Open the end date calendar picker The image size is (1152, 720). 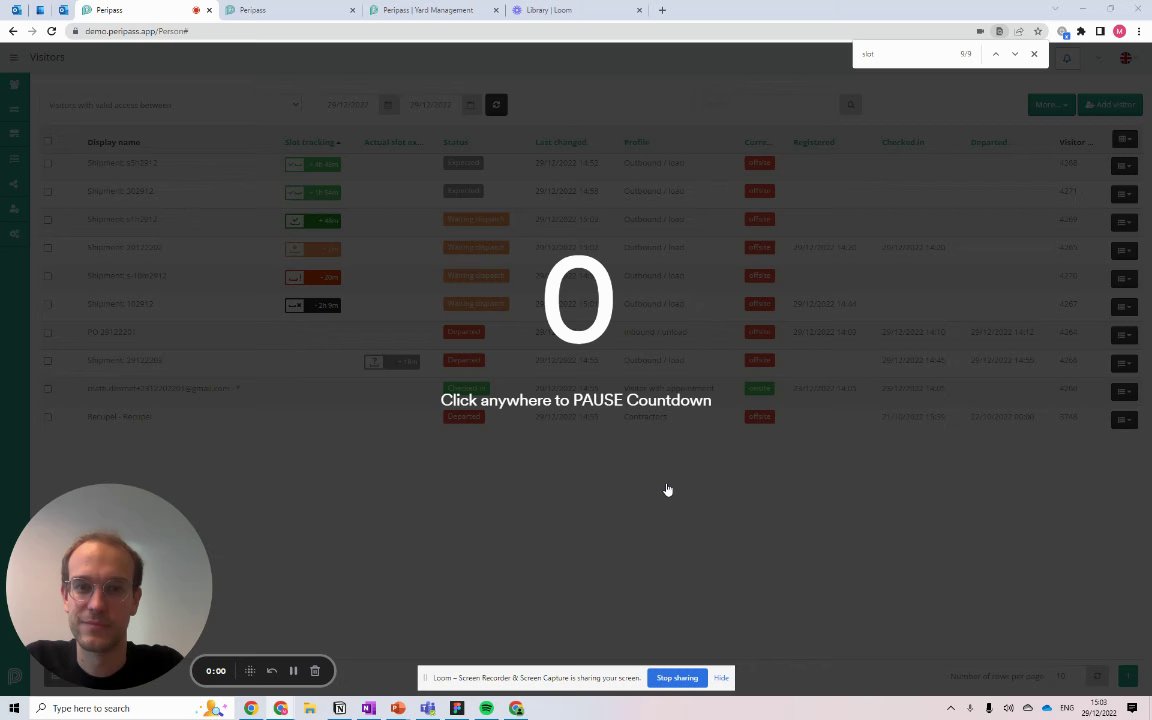tap(470, 105)
